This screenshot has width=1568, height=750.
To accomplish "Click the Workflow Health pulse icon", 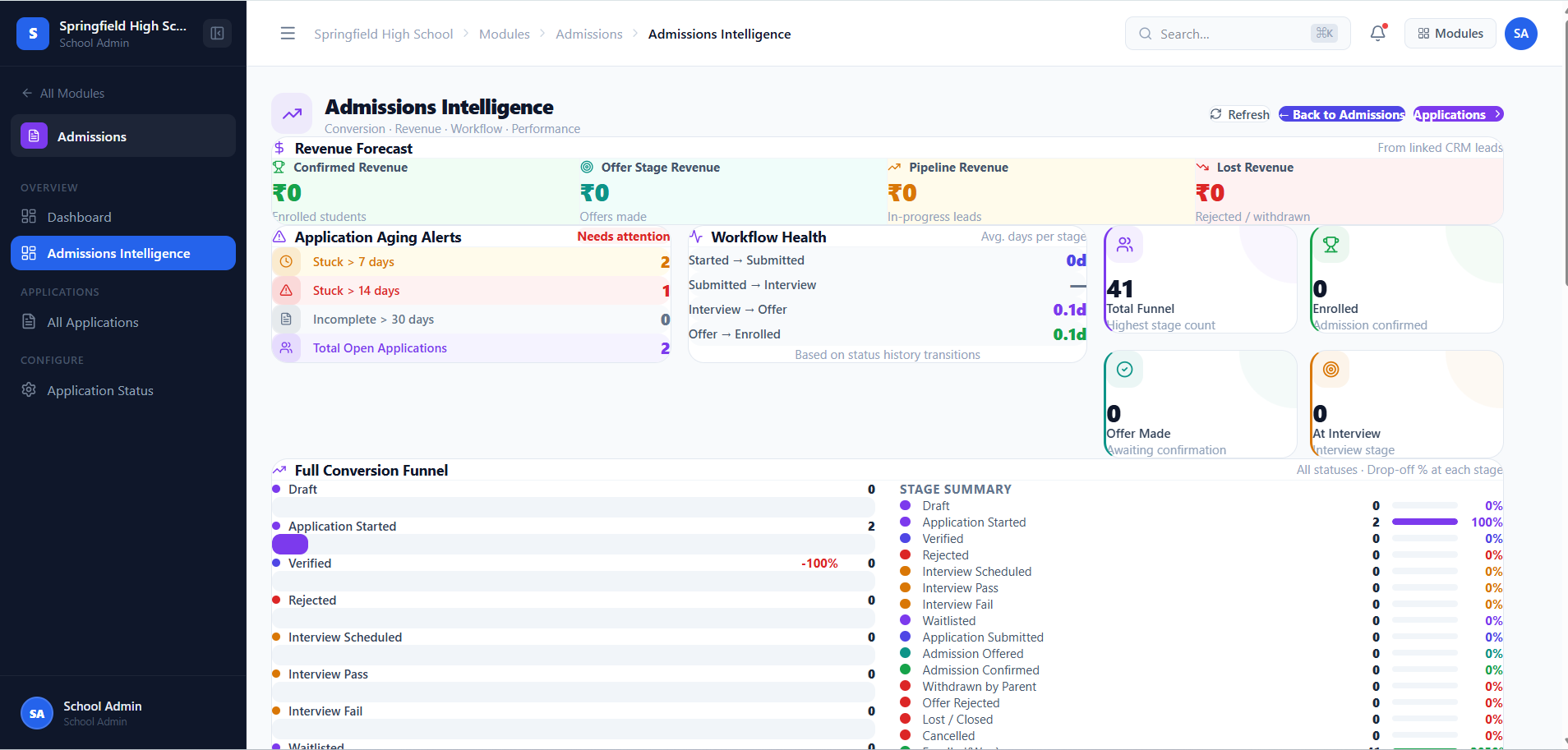I will [x=696, y=237].
